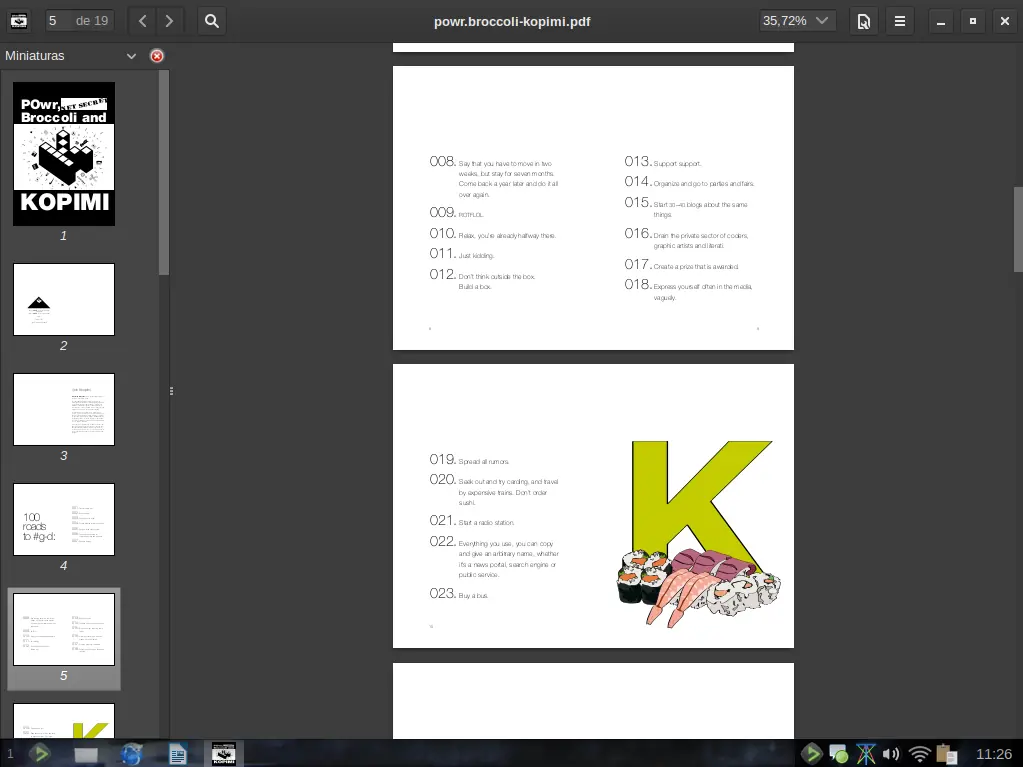Click the thumbnail sidebar scrollbar
Image resolution: width=1023 pixels, height=767 pixels.
pyautogui.click(x=164, y=173)
